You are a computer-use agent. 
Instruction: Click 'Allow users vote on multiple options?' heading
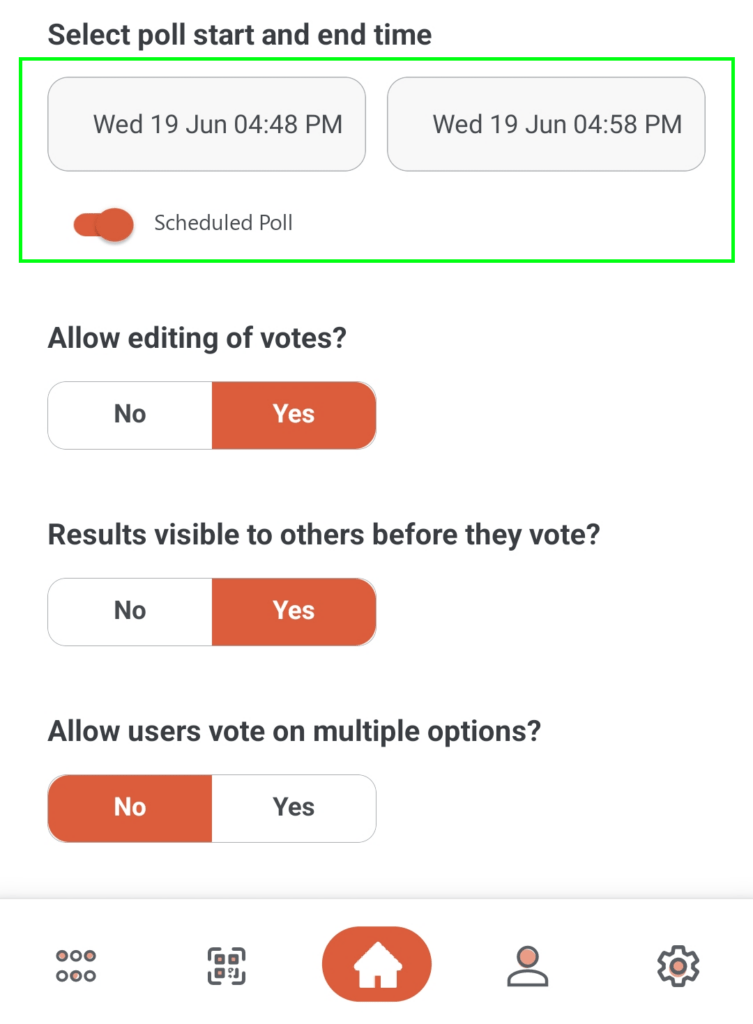pyautogui.click(x=294, y=731)
